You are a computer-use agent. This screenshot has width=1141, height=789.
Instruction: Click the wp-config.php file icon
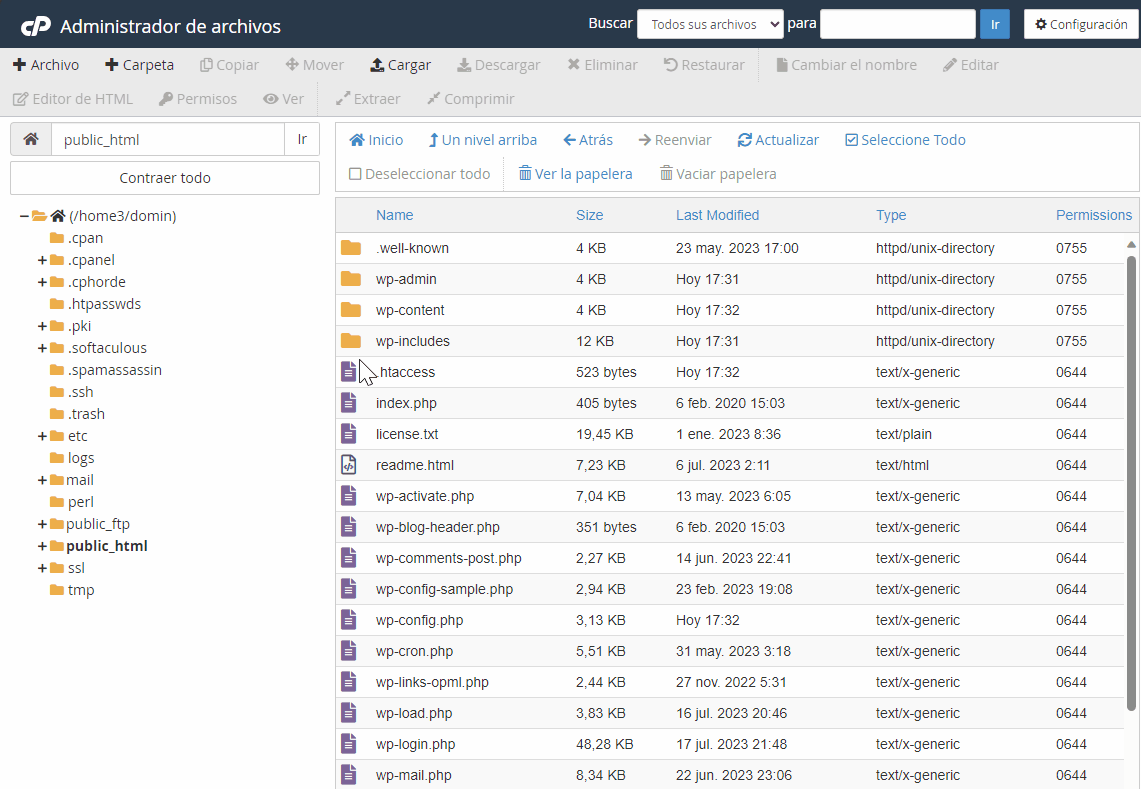point(349,619)
